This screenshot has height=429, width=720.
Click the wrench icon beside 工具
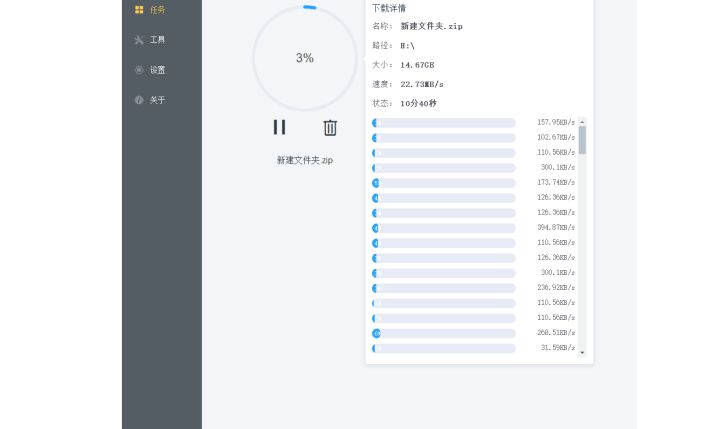tap(139, 40)
